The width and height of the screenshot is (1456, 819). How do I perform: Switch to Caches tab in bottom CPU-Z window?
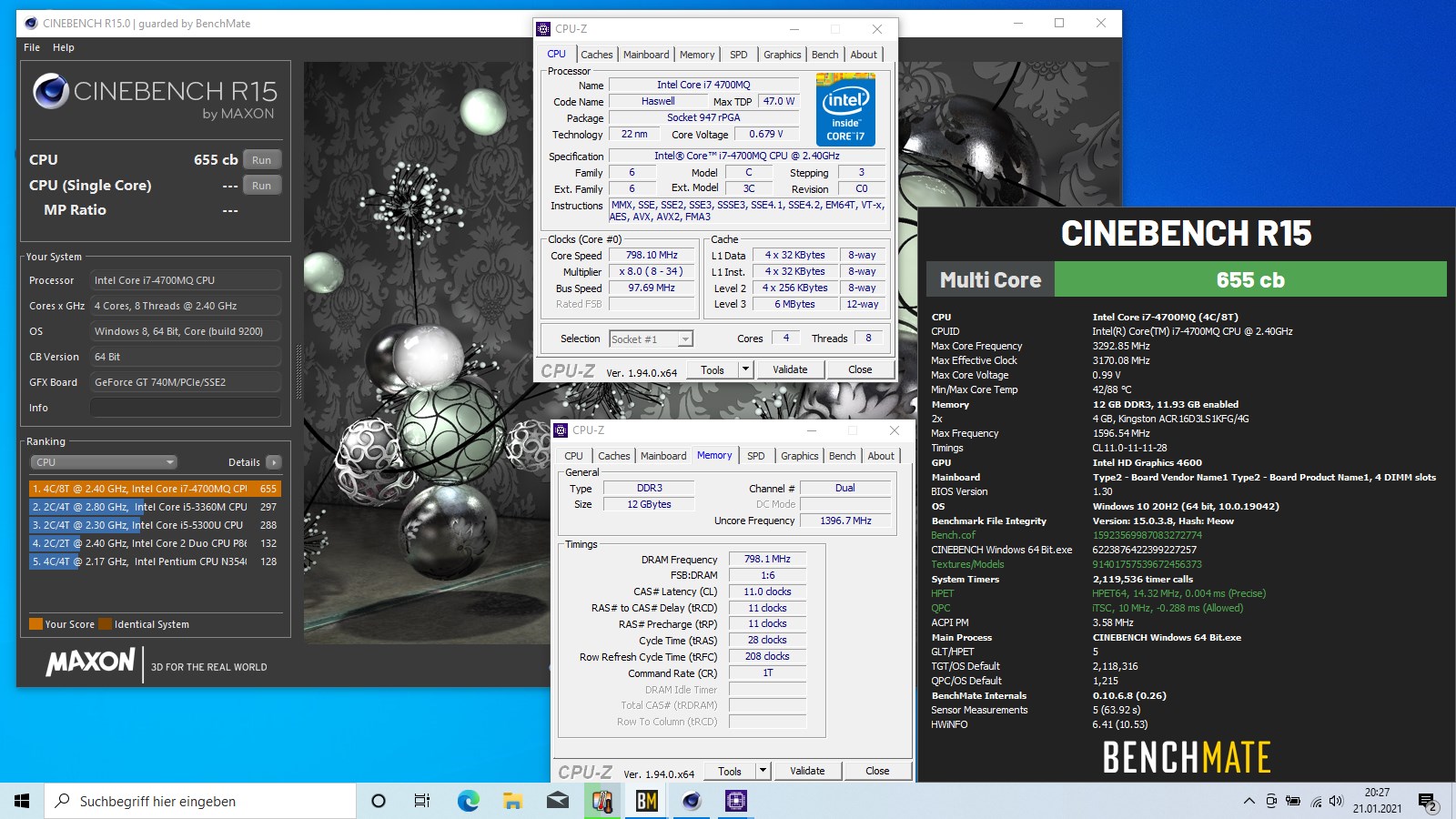click(614, 456)
